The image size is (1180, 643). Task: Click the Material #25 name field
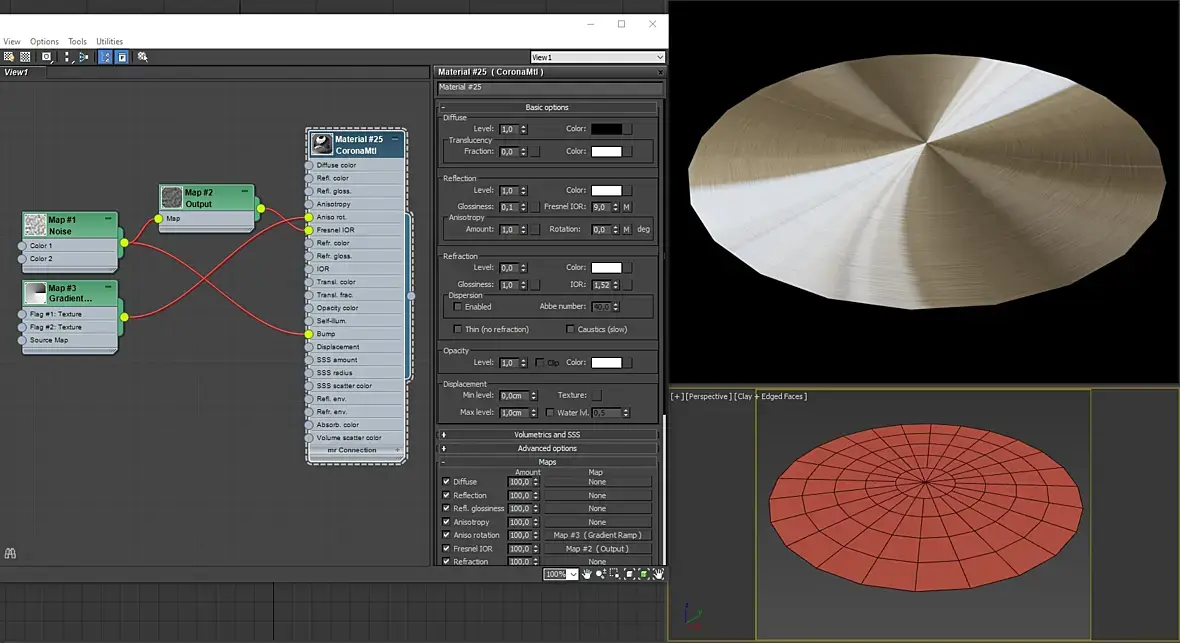(548, 88)
